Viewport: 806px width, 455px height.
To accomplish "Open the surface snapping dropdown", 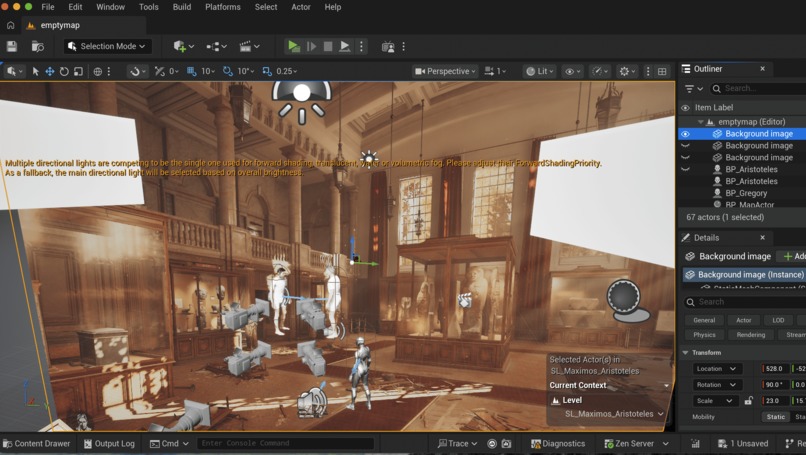I will click(x=138, y=71).
